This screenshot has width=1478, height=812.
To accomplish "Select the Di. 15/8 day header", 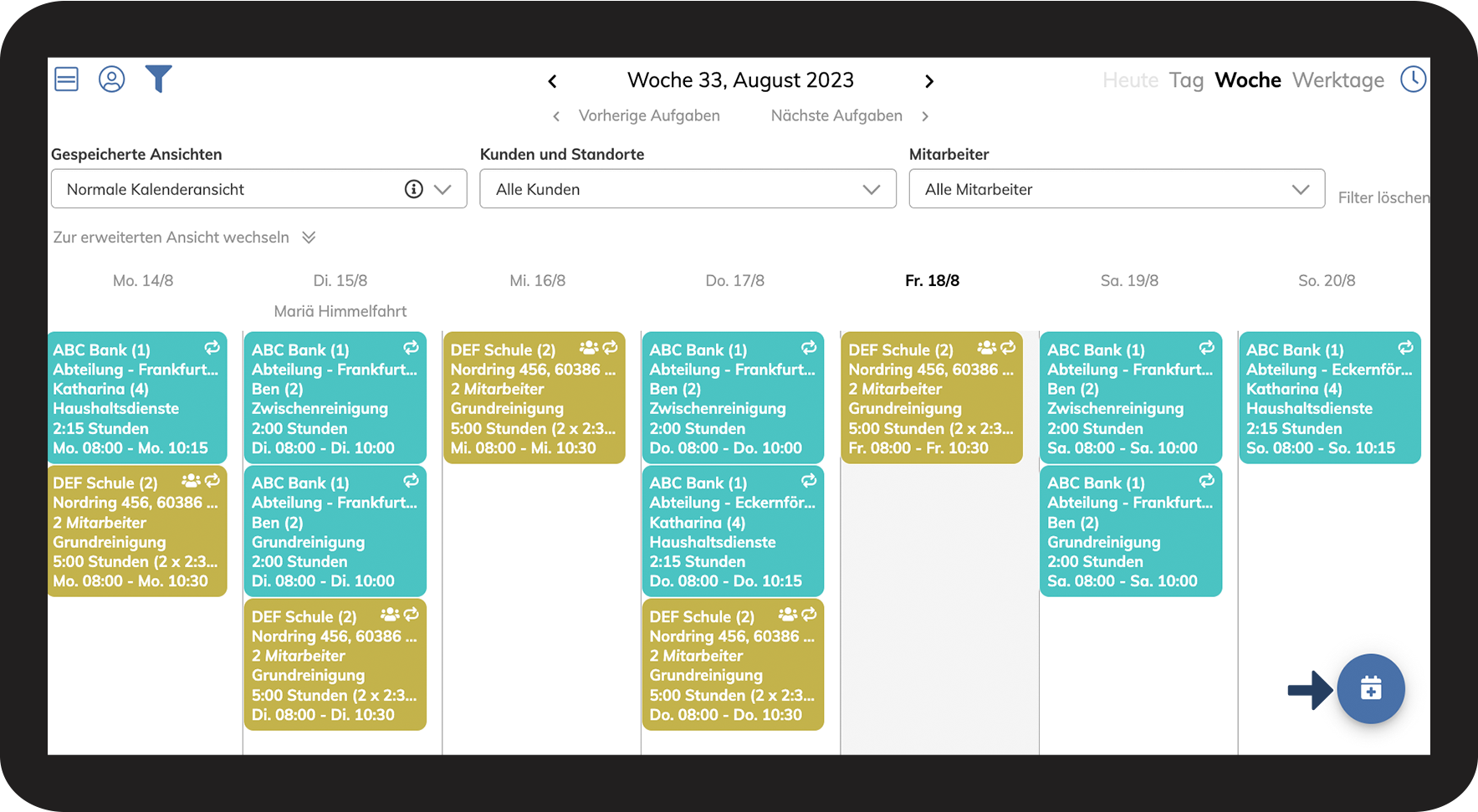I will [x=340, y=281].
